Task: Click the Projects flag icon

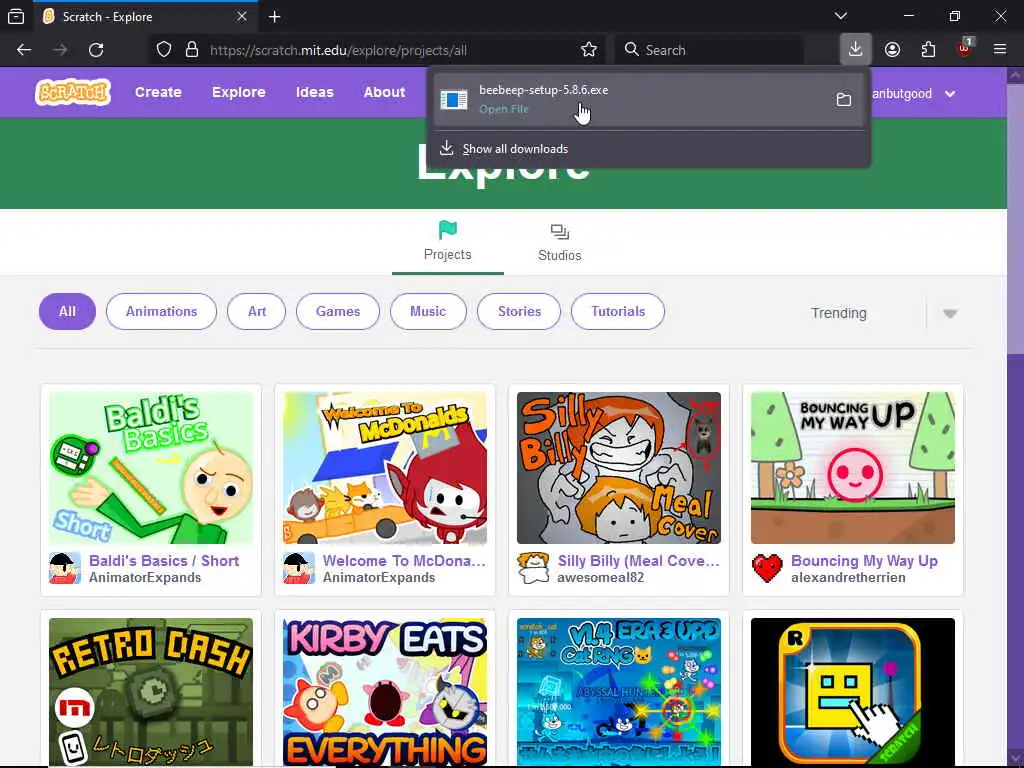Action: [448, 230]
